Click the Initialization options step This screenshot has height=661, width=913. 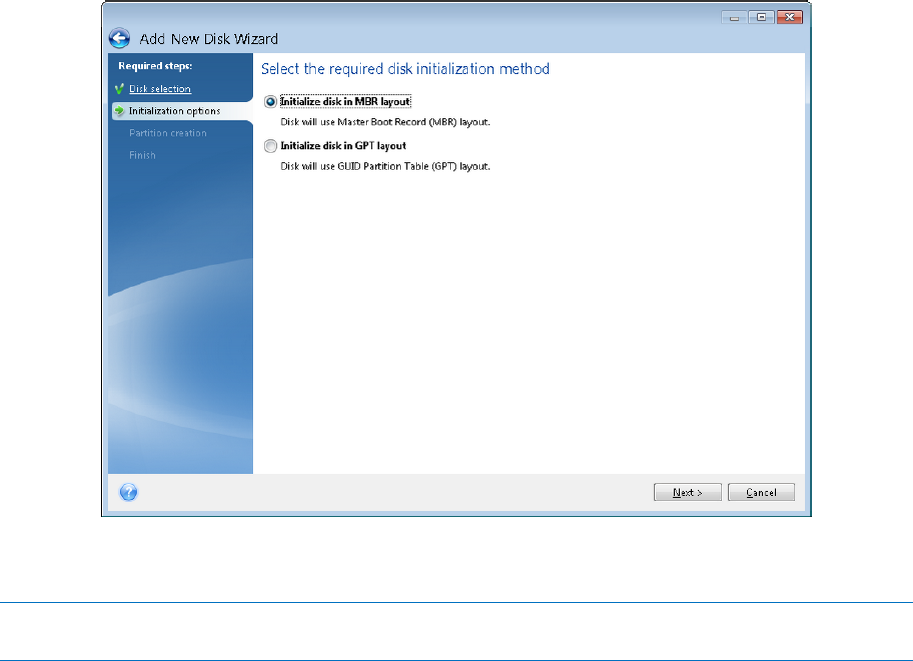click(175, 111)
